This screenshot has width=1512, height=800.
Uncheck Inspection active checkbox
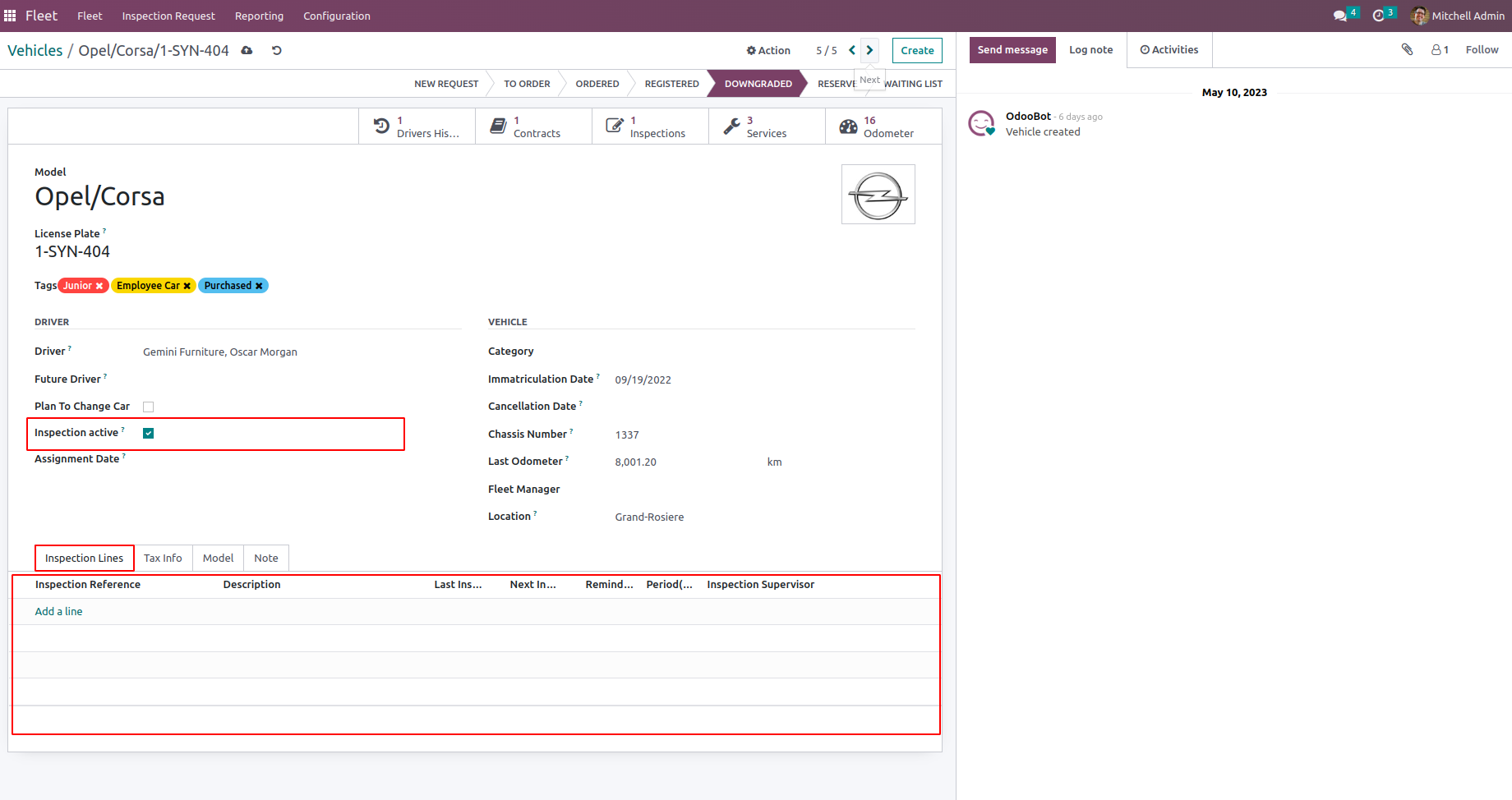click(149, 433)
